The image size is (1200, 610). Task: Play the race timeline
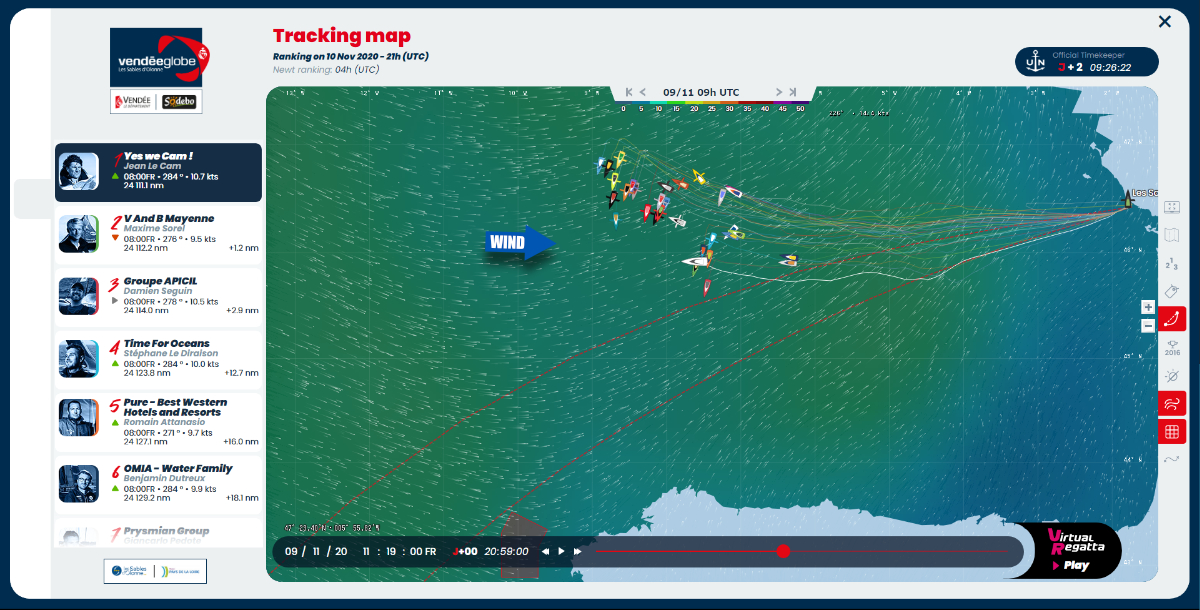pos(561,551)
